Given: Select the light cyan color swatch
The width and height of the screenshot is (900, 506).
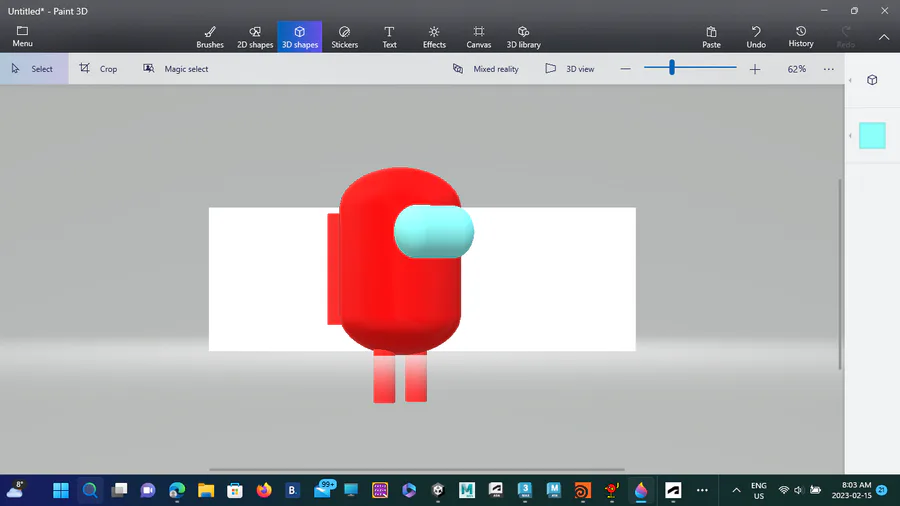Looking at the screenshot, I should pyautogui.click(x=872, y=135).
